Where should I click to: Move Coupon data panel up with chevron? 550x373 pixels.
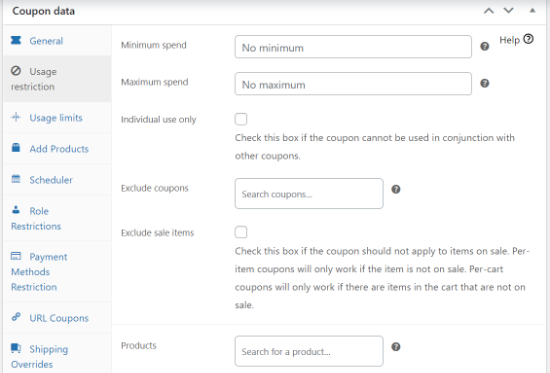[x=489, y=11]
